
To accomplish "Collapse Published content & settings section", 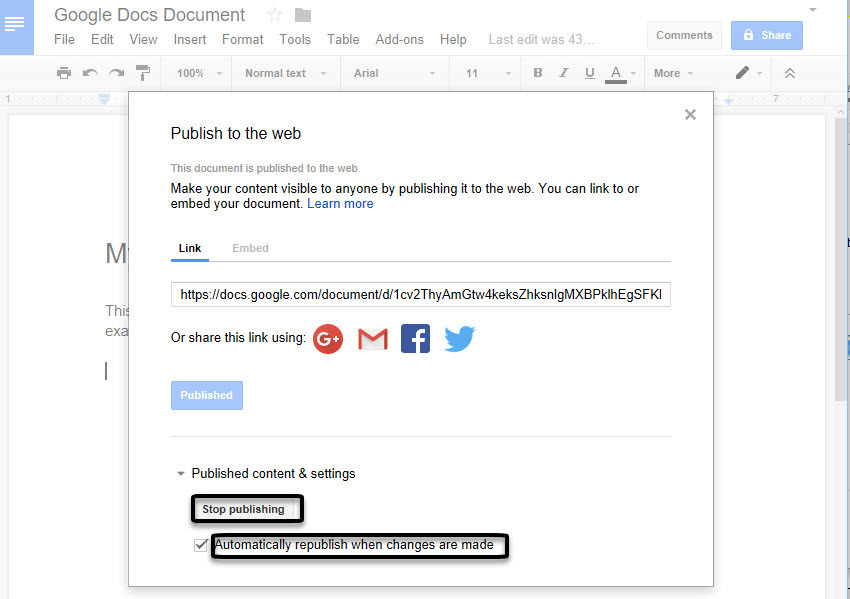I will [x=181, y=473].
